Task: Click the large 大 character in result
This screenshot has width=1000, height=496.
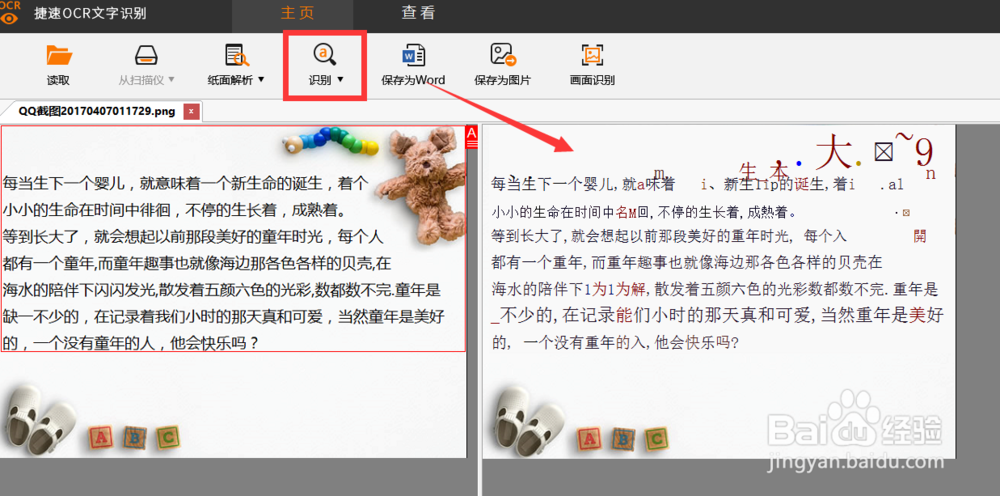Action: (x=834, y=152)
